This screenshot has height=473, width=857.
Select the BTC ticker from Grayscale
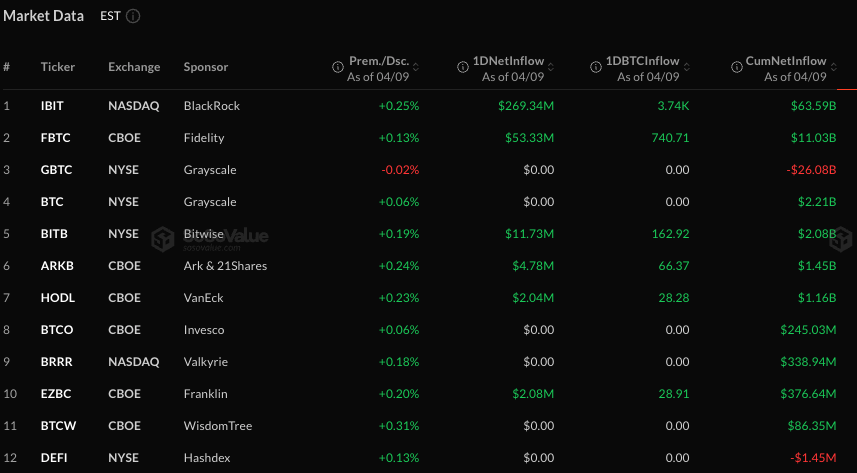pos(52,202)
